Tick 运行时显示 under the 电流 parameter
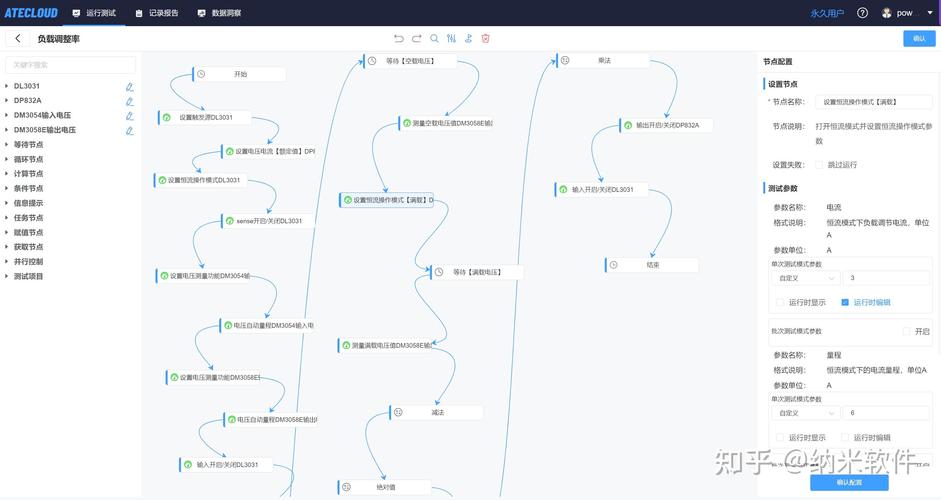The height and width of the screenshot is (500, 941). pyautogui.click(x=780, y=303)
